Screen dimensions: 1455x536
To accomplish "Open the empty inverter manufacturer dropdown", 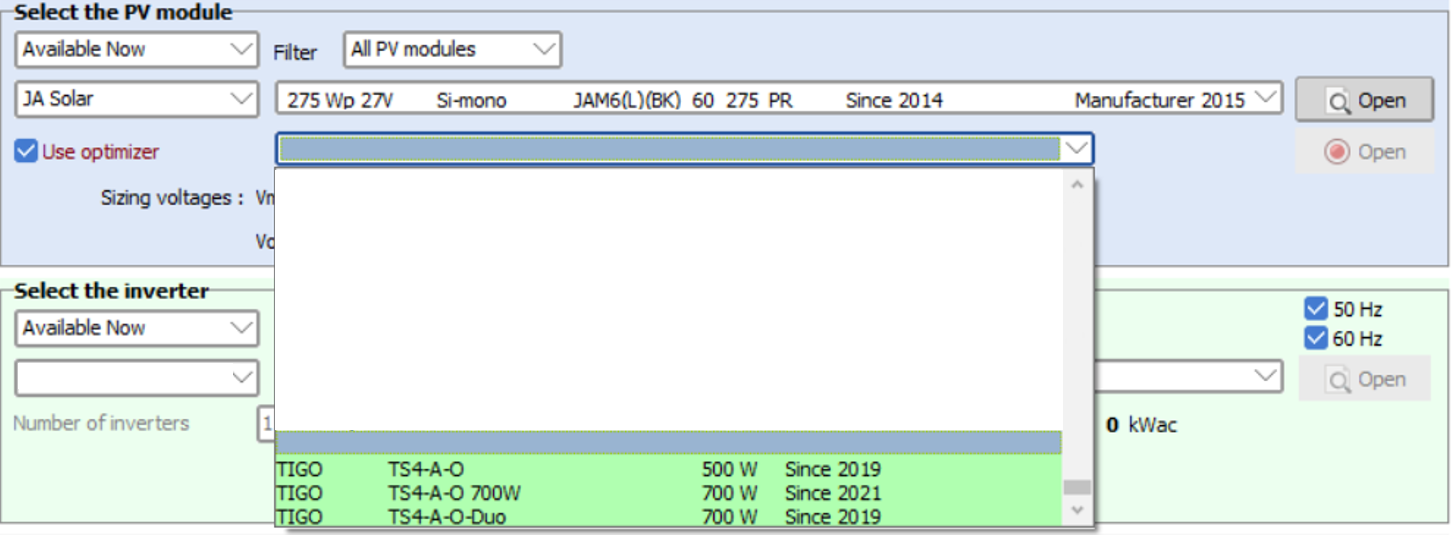I will pos(137,377).
